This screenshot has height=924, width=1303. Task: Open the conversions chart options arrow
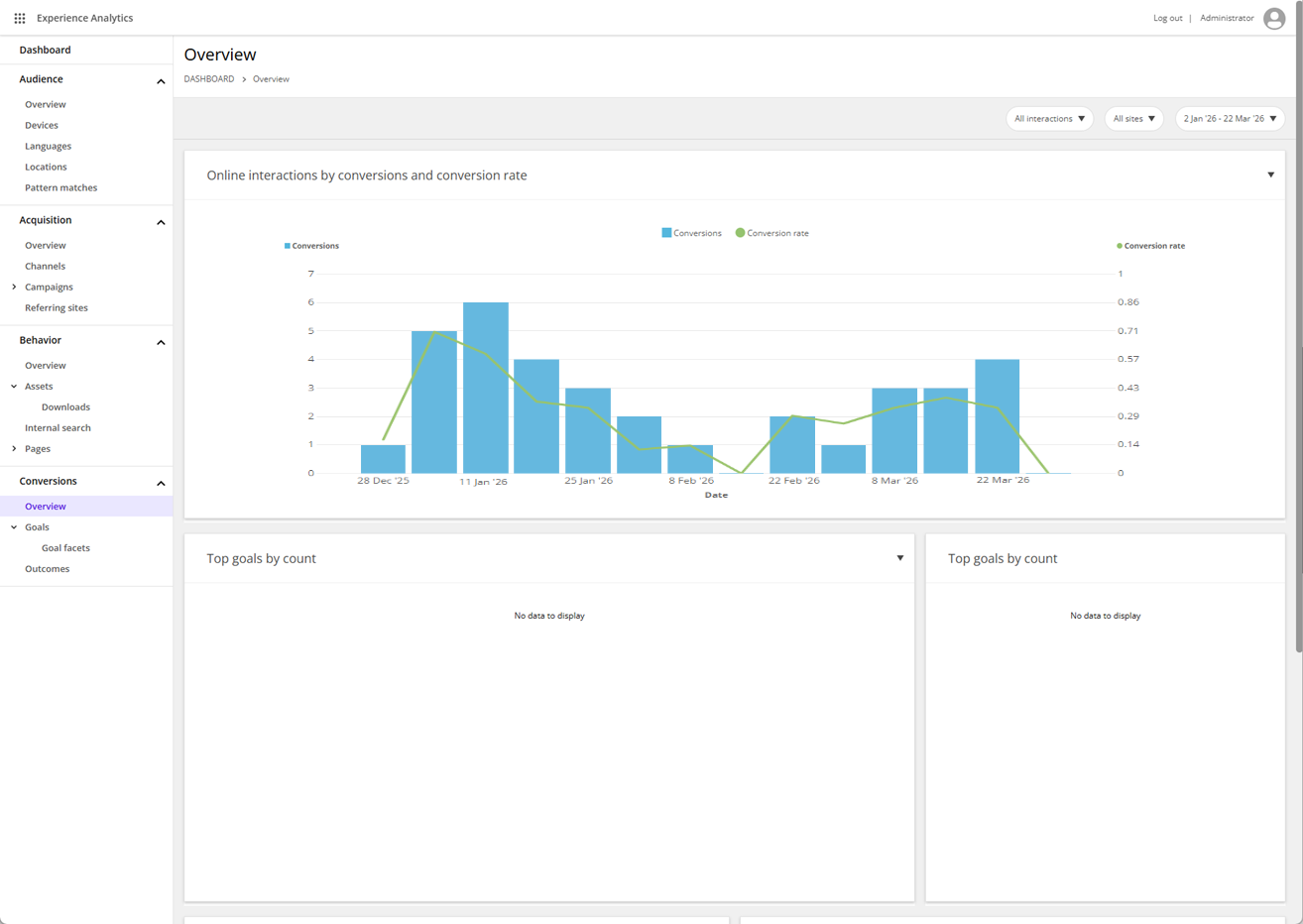[1270, 174]
